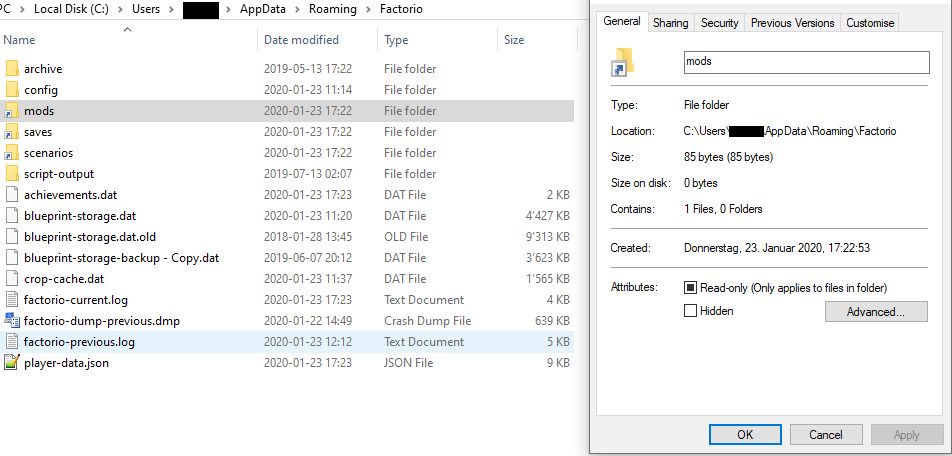
Task: Click the OK button
Action: click(745, 435)
